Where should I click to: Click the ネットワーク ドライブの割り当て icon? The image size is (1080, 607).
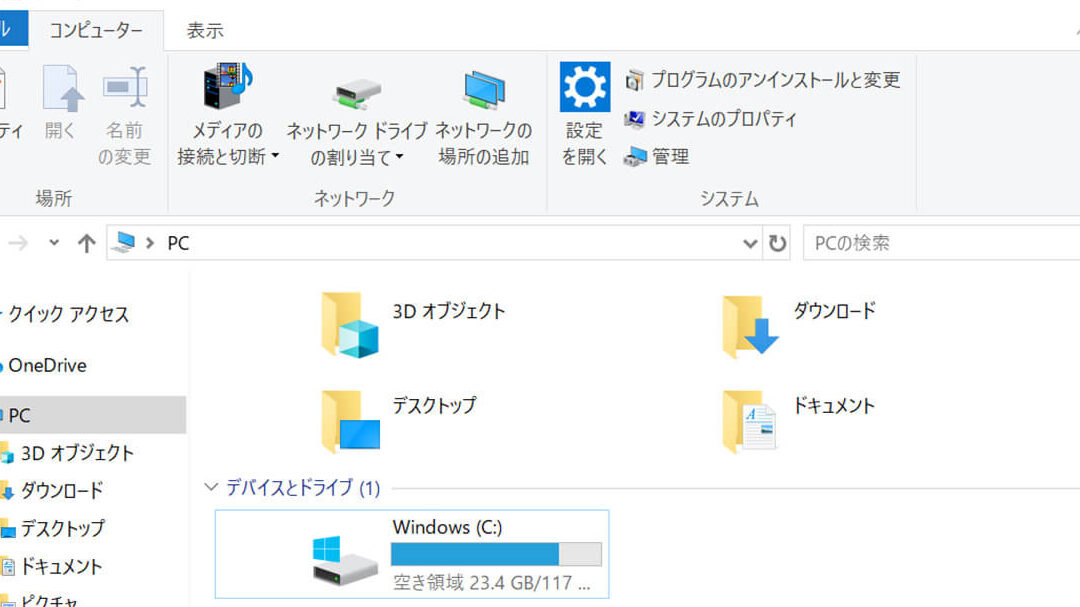tap(357, 92)
